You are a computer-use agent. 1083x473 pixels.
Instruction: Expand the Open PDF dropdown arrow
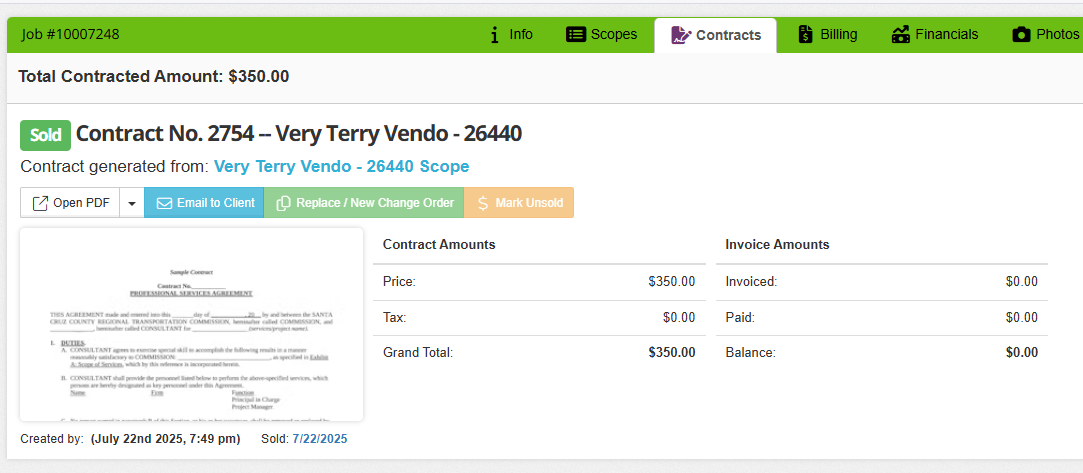[132, 203]
